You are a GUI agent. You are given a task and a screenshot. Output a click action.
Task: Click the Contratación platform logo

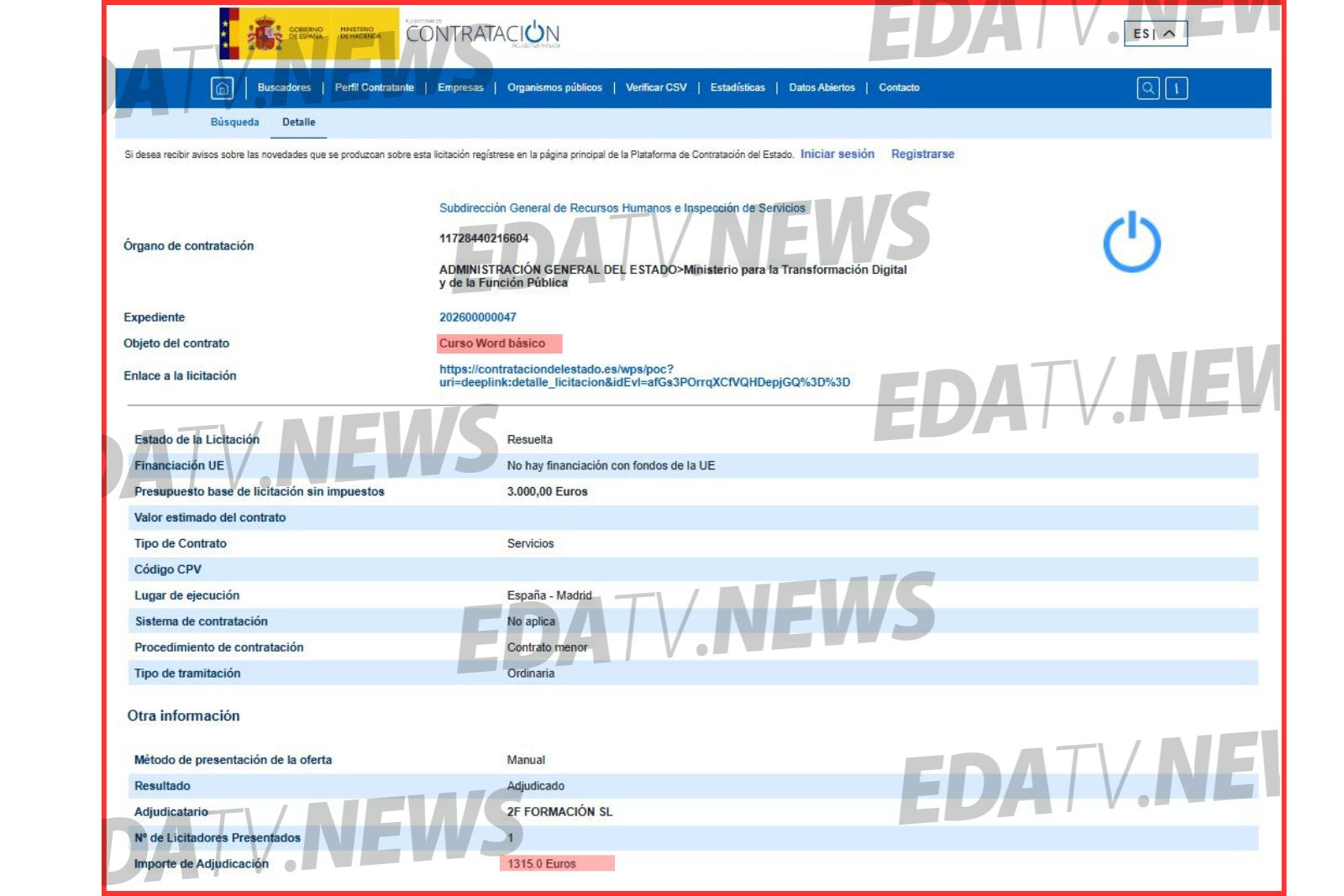tap(482, 34)
